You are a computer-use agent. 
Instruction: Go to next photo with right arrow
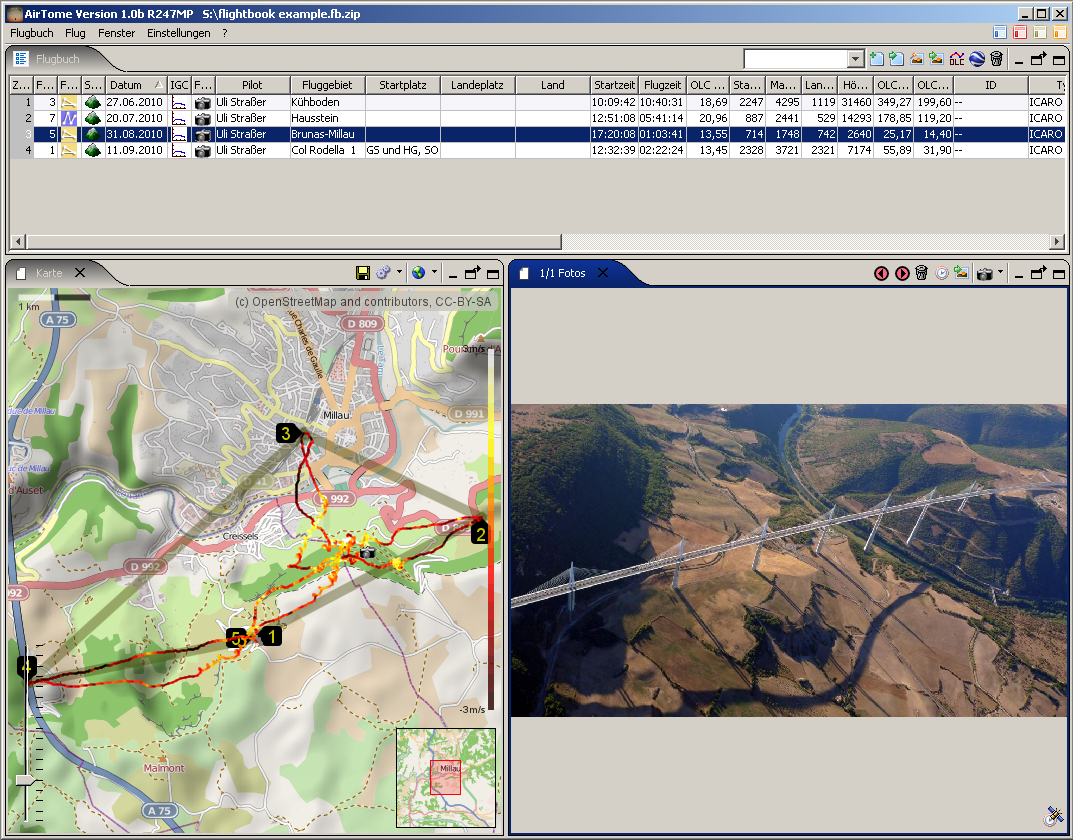point(902,273)
